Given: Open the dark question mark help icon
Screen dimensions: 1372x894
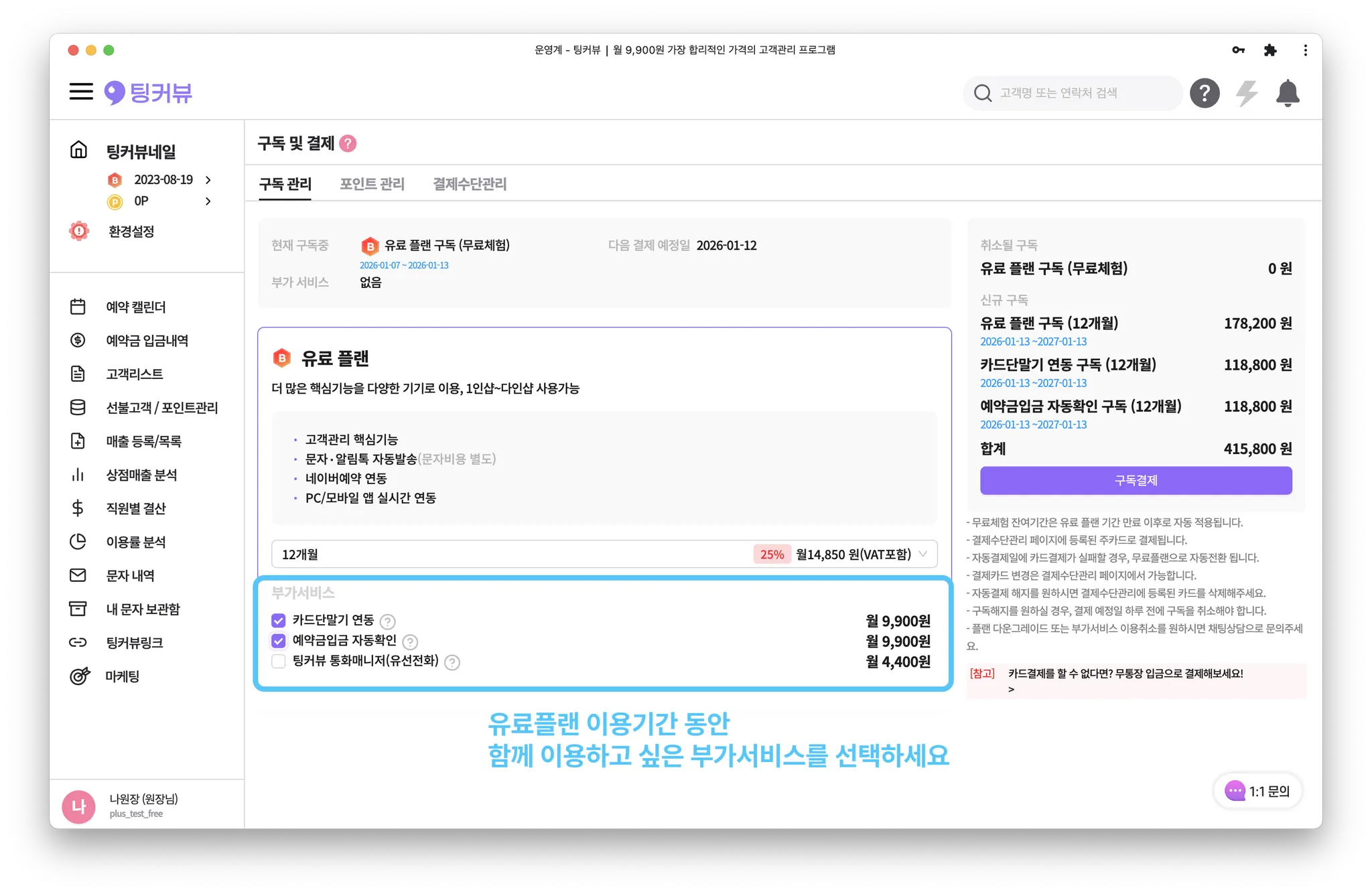Looking at the screenshot, I should coord(1204,93).
